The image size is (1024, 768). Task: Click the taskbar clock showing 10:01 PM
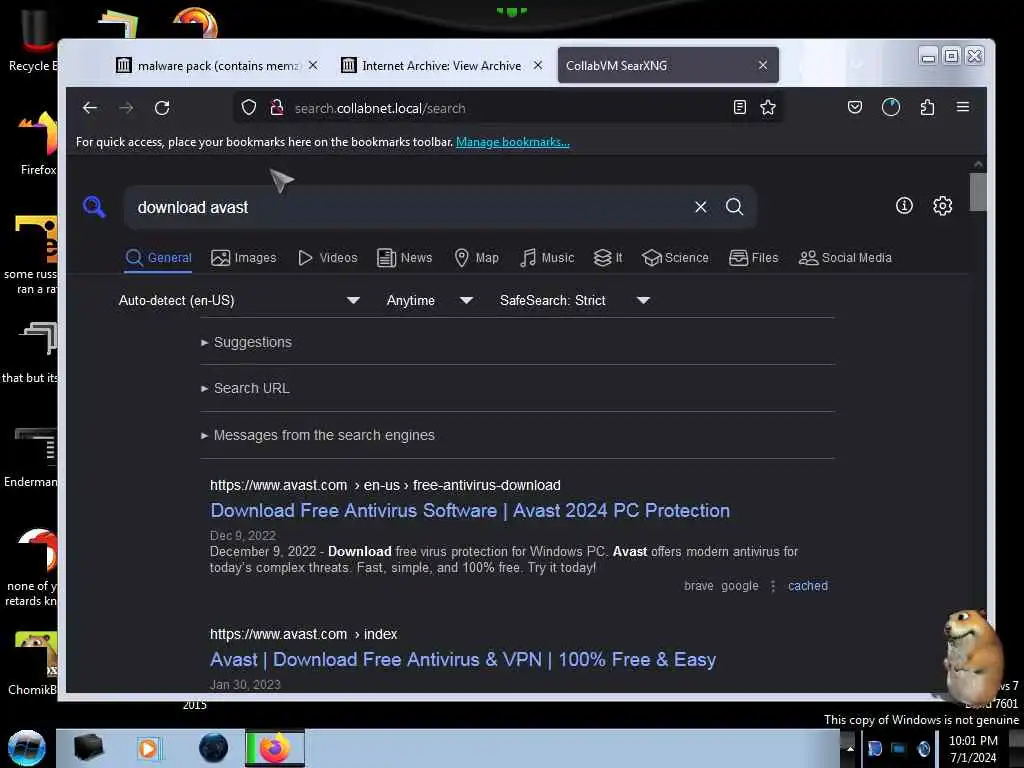[973, 749]
